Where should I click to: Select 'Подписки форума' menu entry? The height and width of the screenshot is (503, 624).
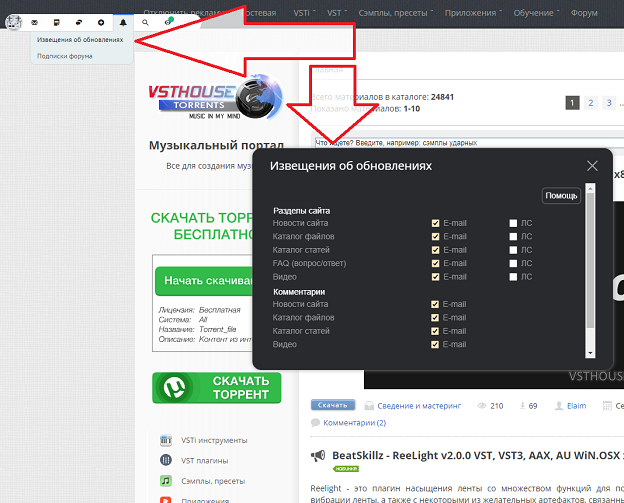(64, 56)
